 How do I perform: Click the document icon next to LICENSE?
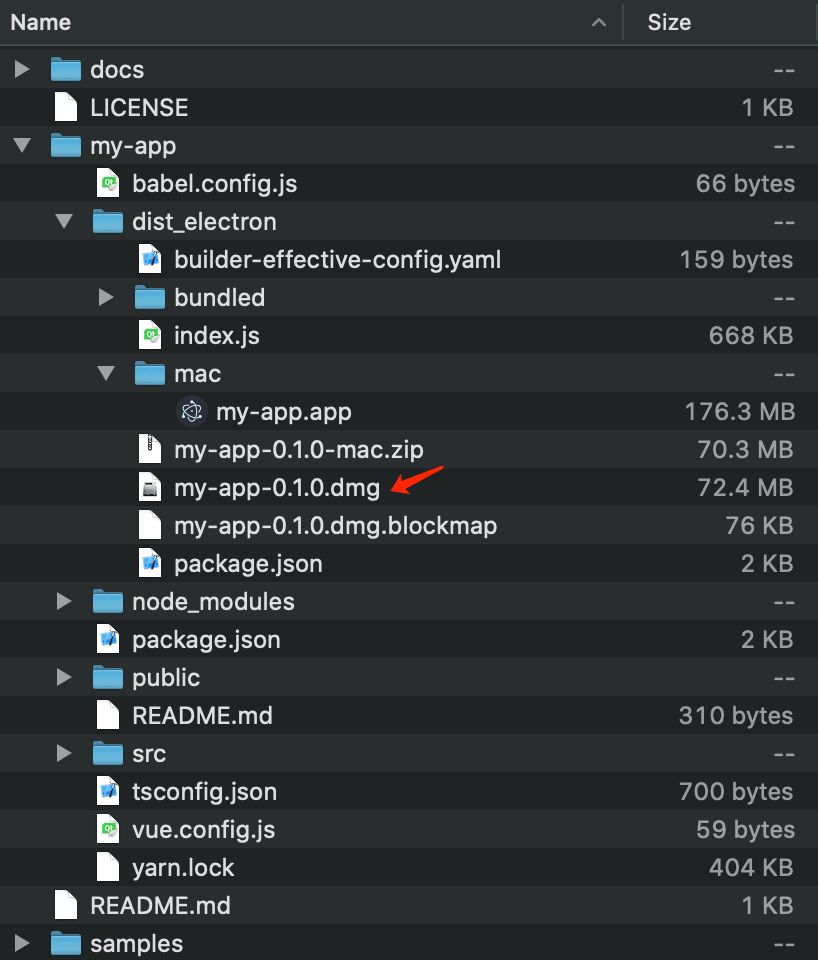65,107
